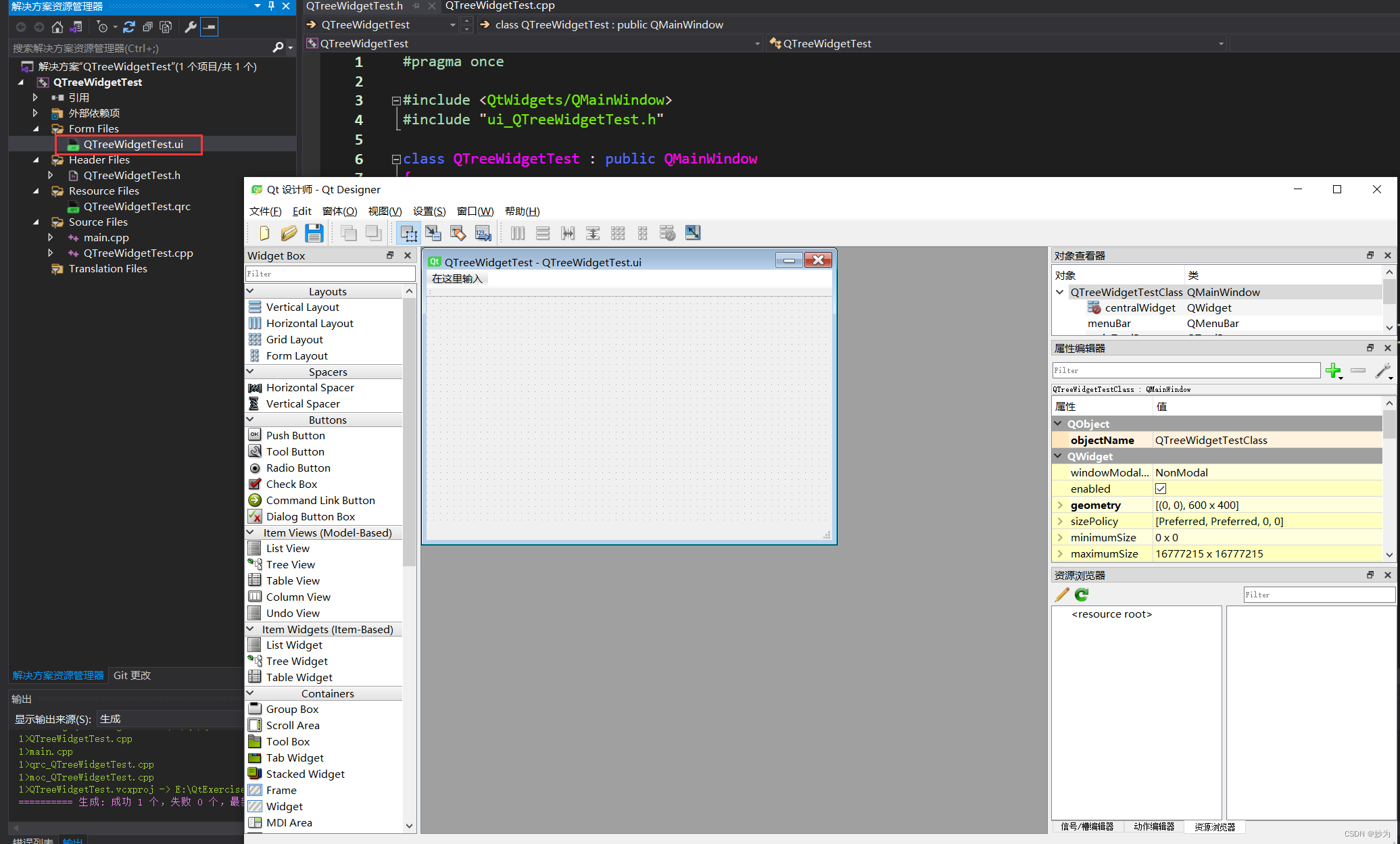Apply horizontal splitter layout icon
Screen dimensions: 1400x844
pos(568,233)
